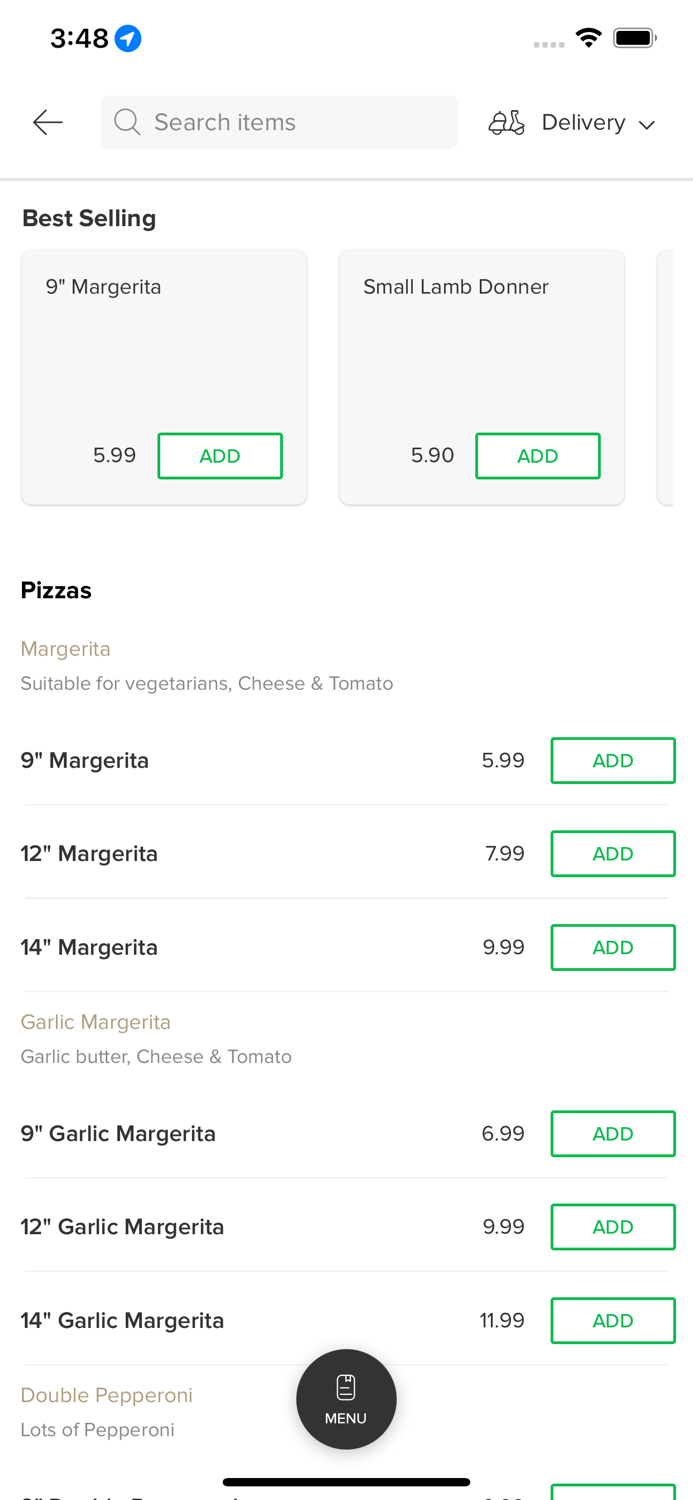Viewport: 693px width, 1500px height.
Task: Add the Small Lamb Donner to cart
Action: (x=538, y=456)
